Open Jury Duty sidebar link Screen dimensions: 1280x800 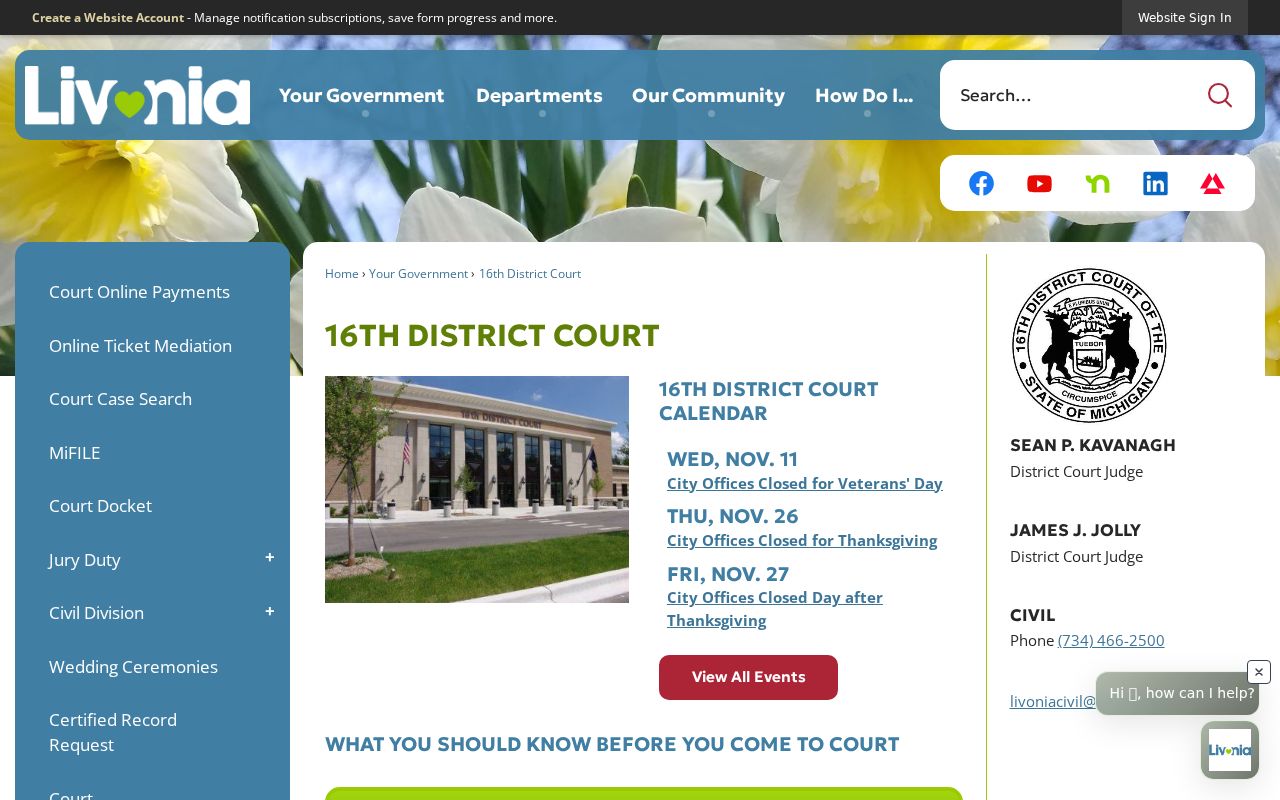[84, 560]
